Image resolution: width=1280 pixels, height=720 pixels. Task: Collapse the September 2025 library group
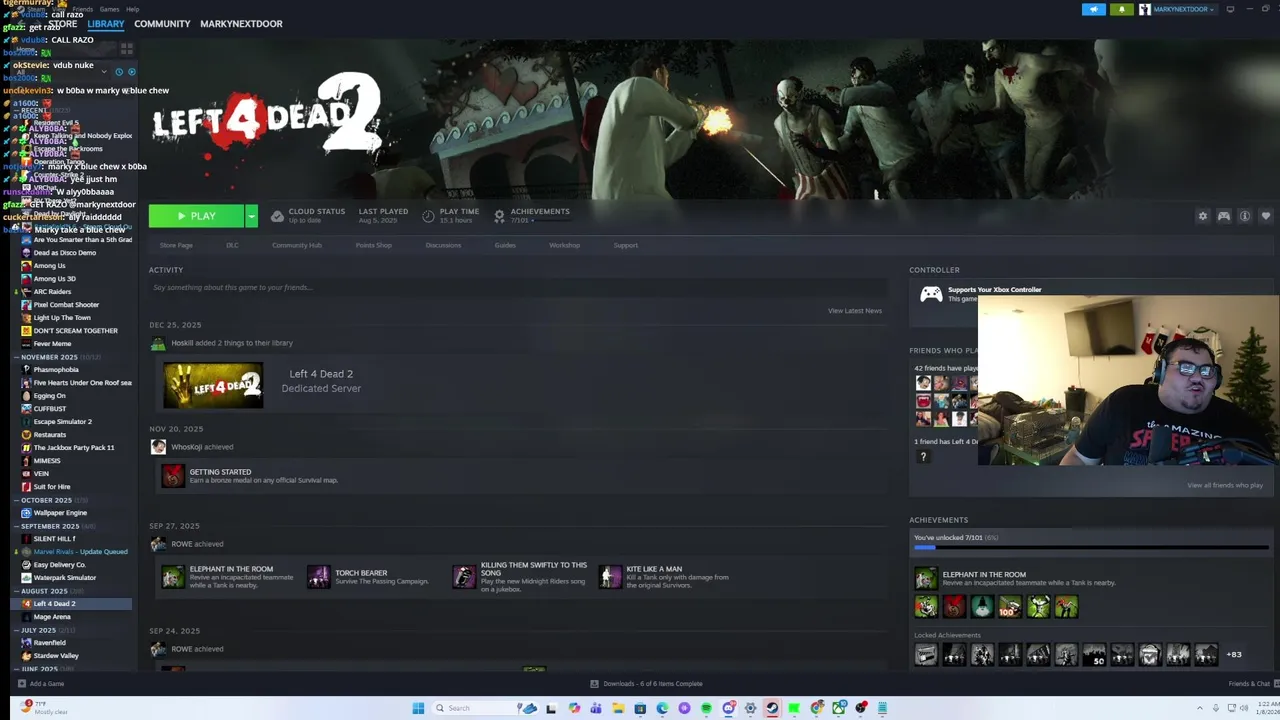point(16,526)
